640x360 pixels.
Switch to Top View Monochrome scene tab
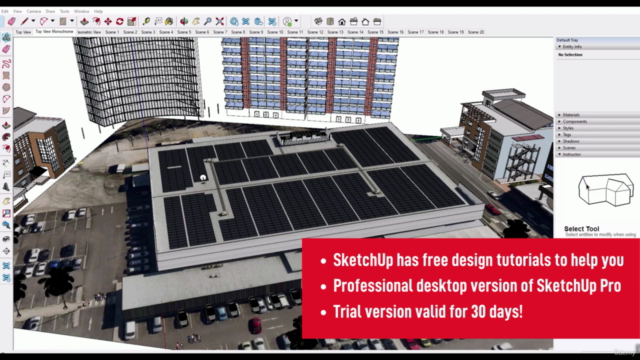pos(54,31)
